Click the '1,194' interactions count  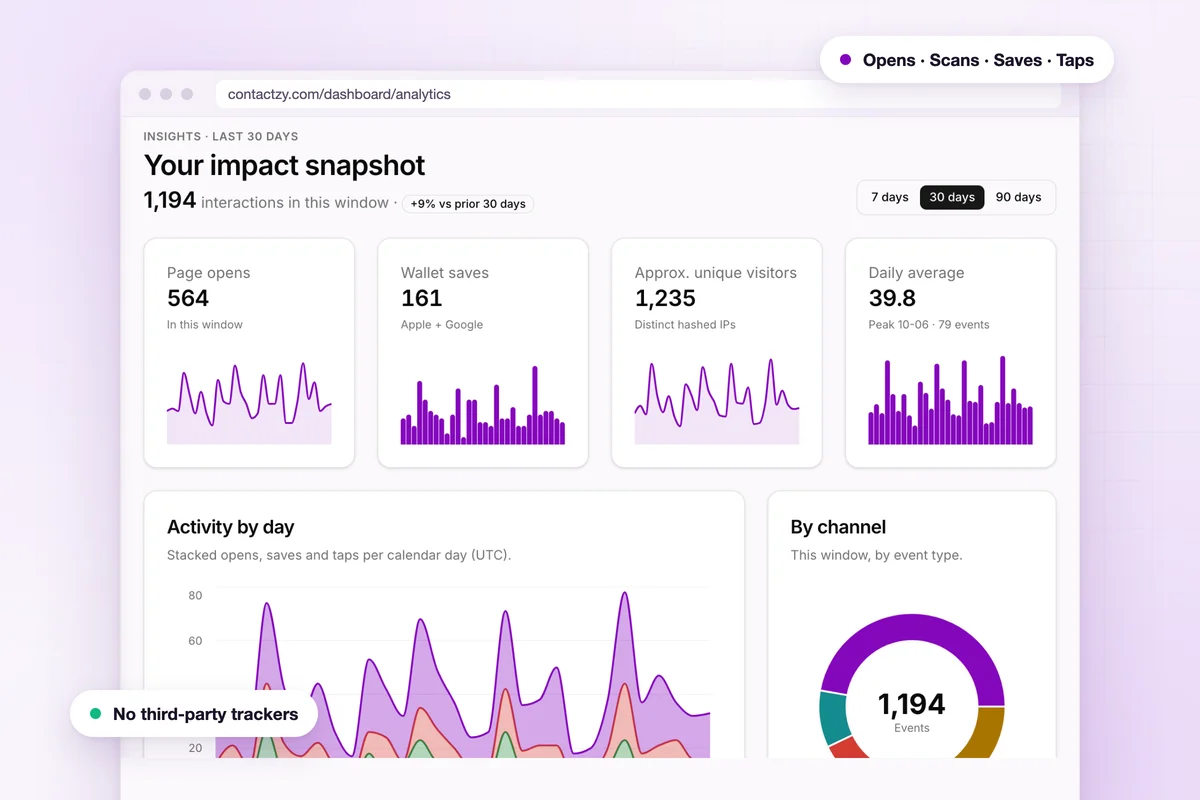point(170,200)
